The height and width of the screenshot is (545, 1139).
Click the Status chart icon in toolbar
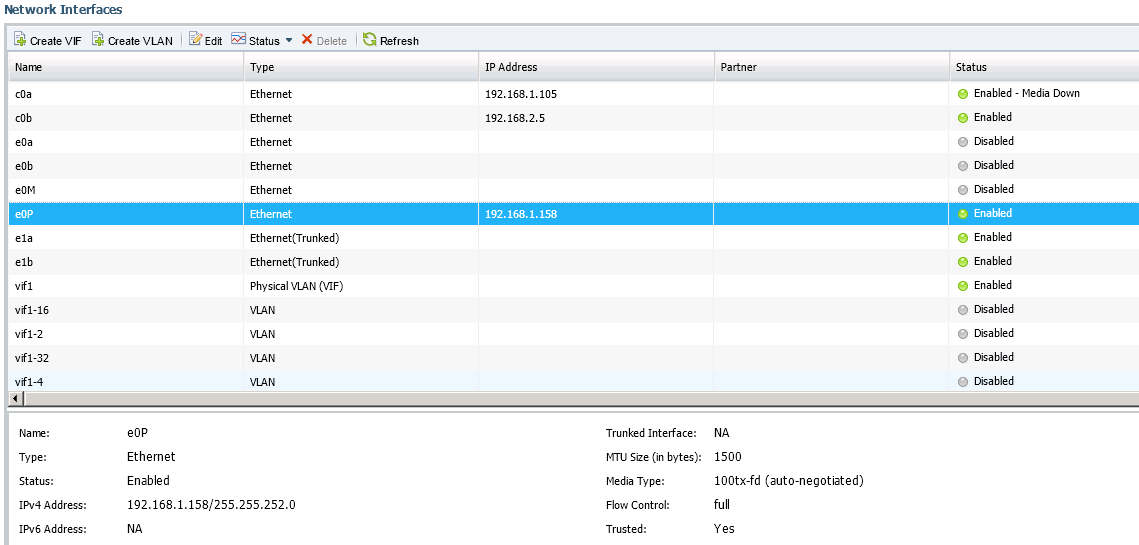pos(238,39)
